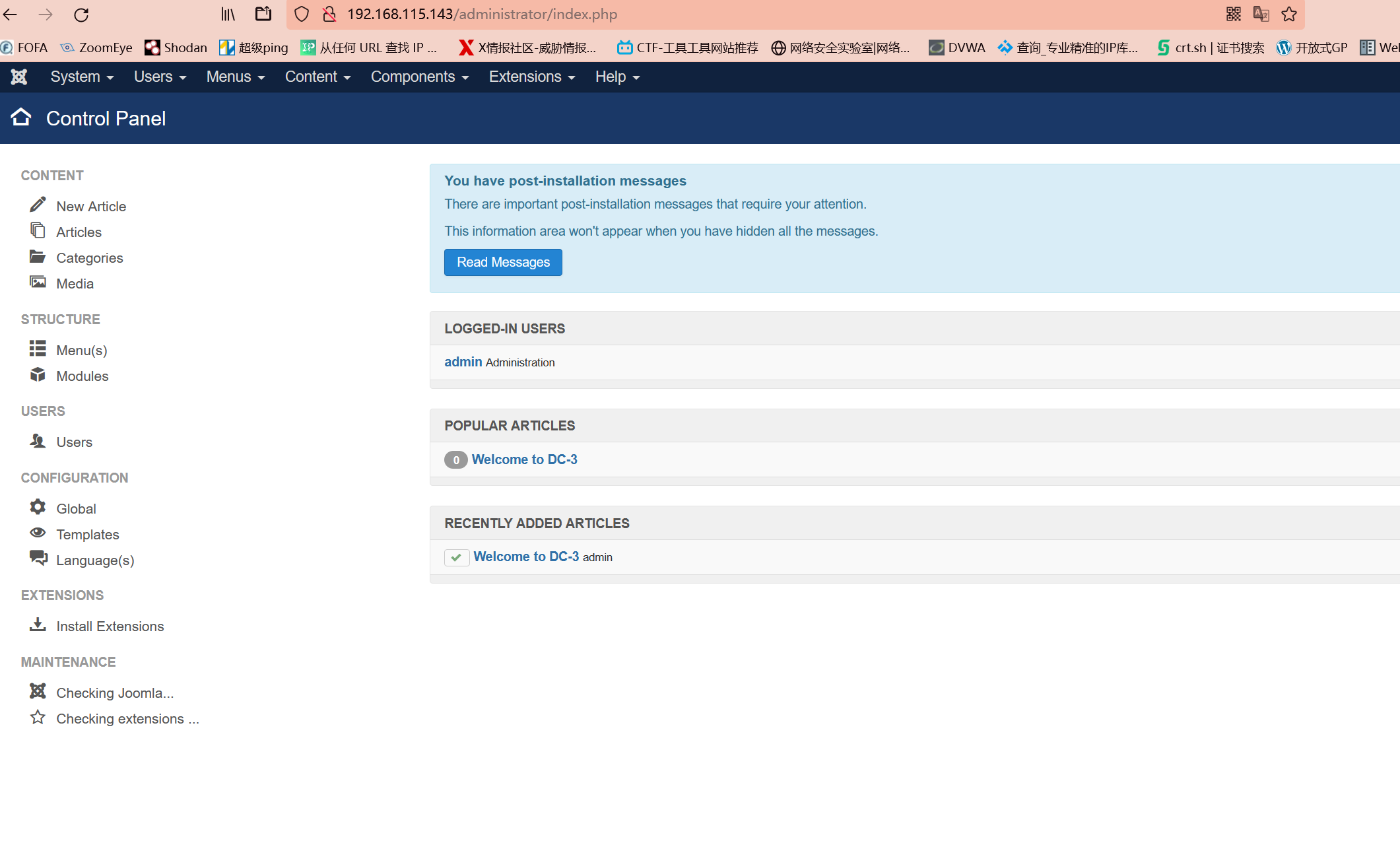Click the Templates eye icon
Screen dimensions: 1400x845
tap(38, 533)
